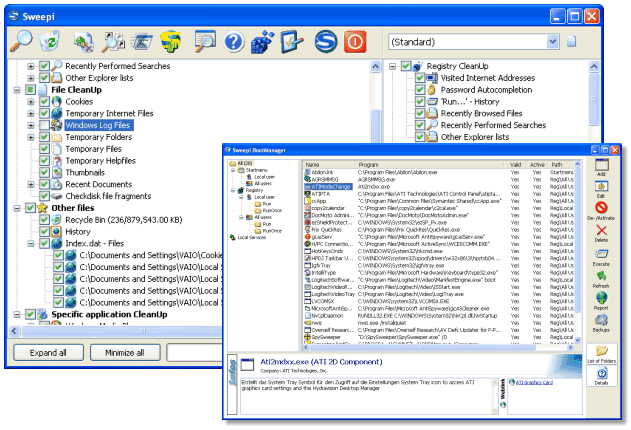Click Edit icon in BootManager sidebar
Viewport: 631px width, 430px height.
coord(601,187)
